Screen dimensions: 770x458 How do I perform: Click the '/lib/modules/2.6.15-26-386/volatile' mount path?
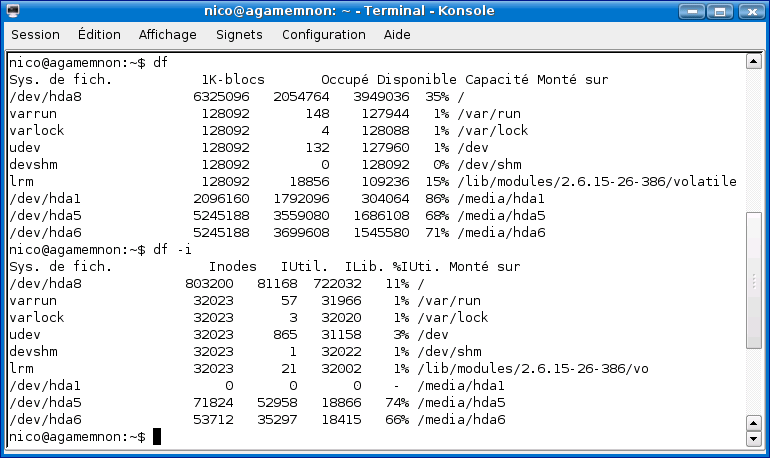(x=596, y=181)
